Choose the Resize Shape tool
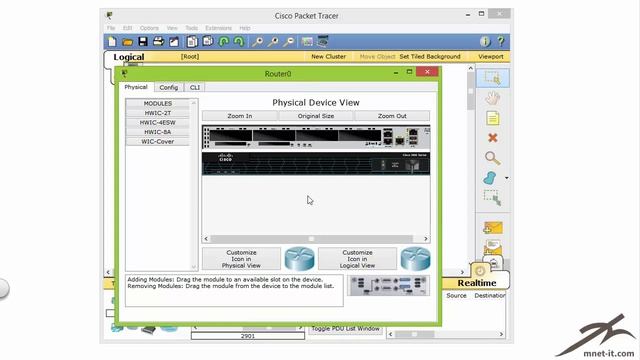 493,198
